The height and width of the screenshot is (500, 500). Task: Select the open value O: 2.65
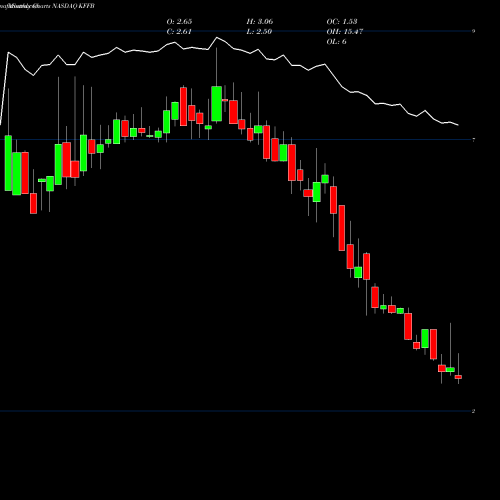(x=179, y=22)
